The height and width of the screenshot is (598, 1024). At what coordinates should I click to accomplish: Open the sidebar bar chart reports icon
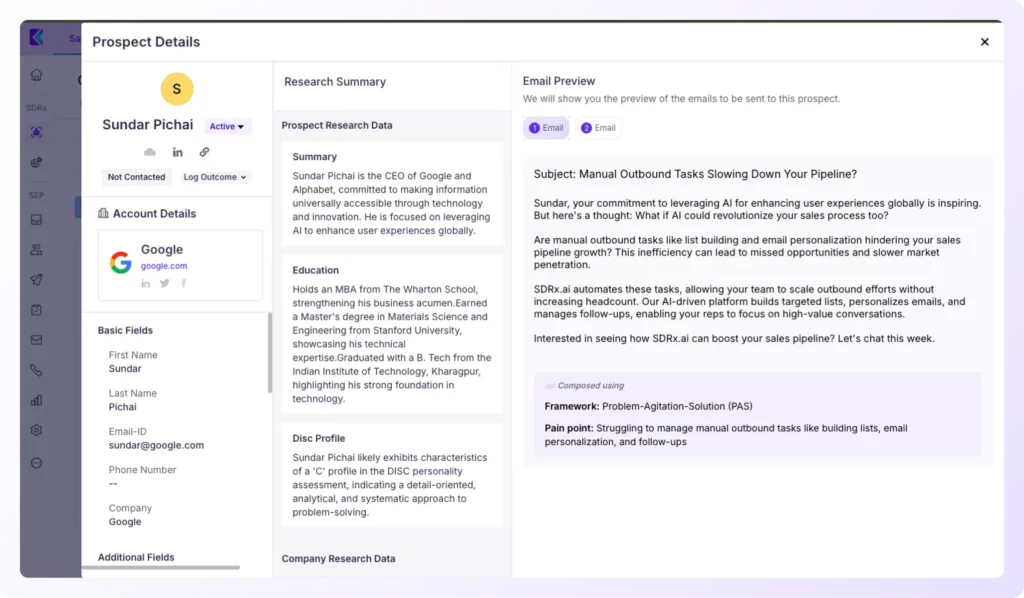point(37,400)
